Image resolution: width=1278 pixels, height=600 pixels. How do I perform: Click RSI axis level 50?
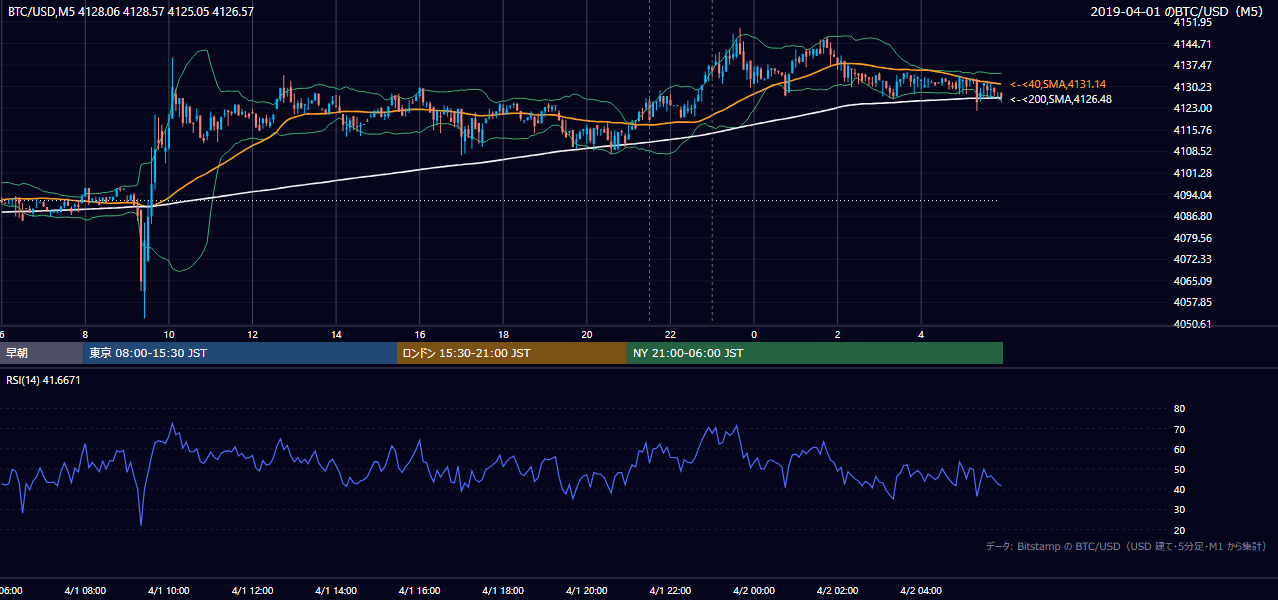[1179, 469]
